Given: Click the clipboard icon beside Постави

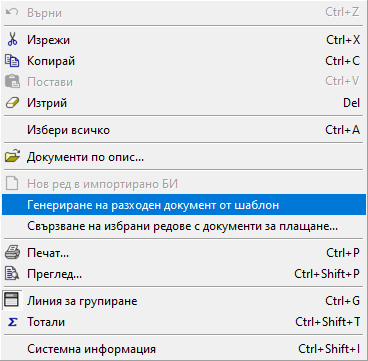Looking at the screenshot, I should 12,82.
